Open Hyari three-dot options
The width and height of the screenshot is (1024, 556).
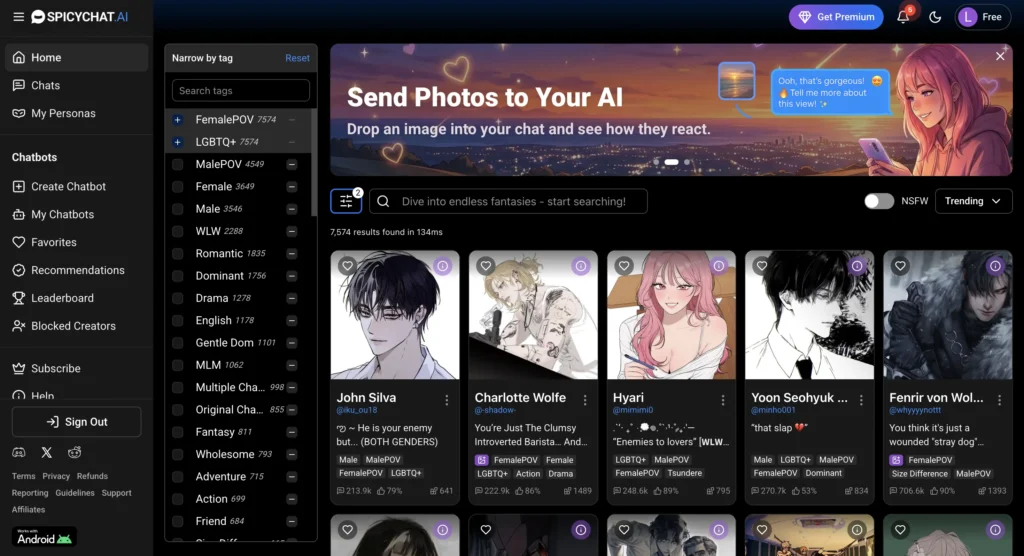pos(723,401)
